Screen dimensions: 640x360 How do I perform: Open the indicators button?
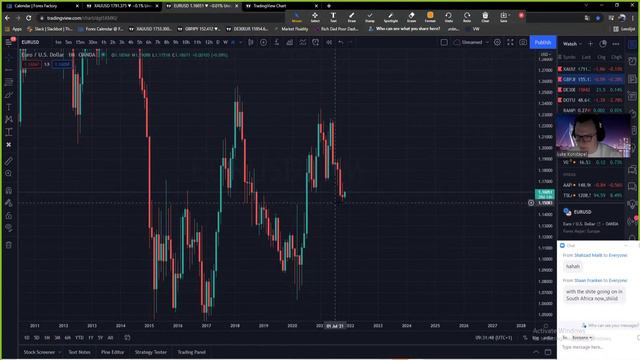pyautogui.click(x=277, y=42)
